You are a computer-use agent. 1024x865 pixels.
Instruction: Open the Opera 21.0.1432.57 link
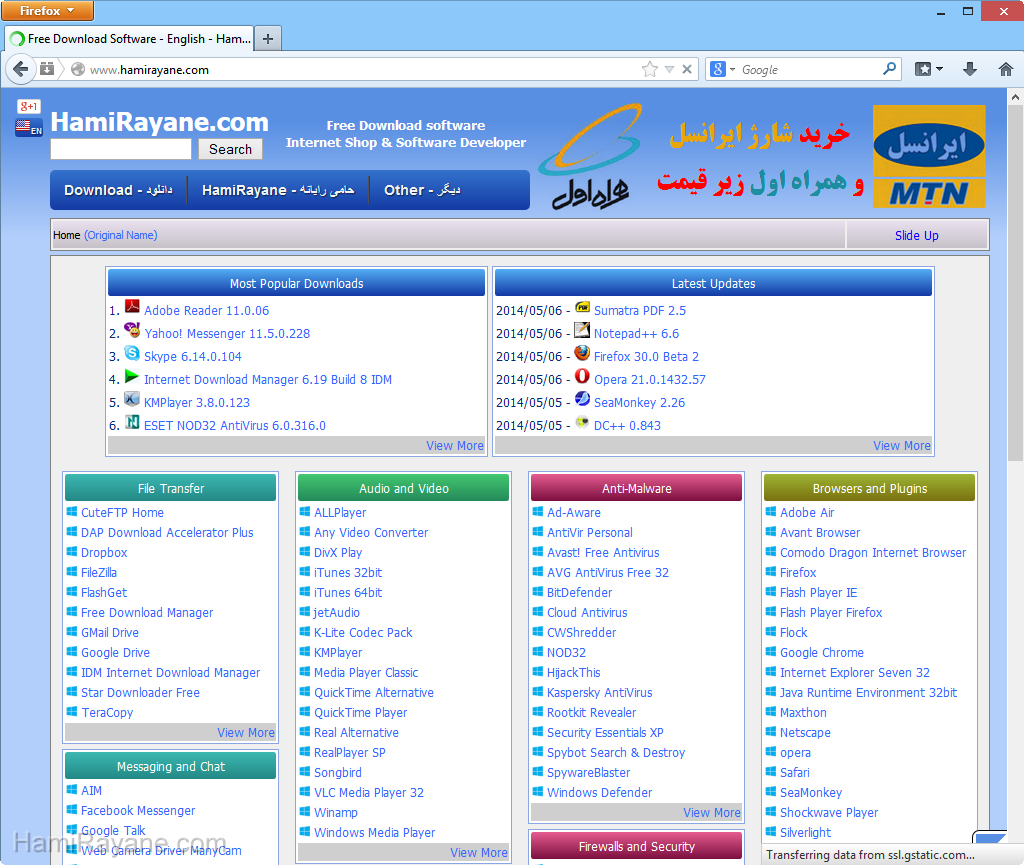pos(649,379)
